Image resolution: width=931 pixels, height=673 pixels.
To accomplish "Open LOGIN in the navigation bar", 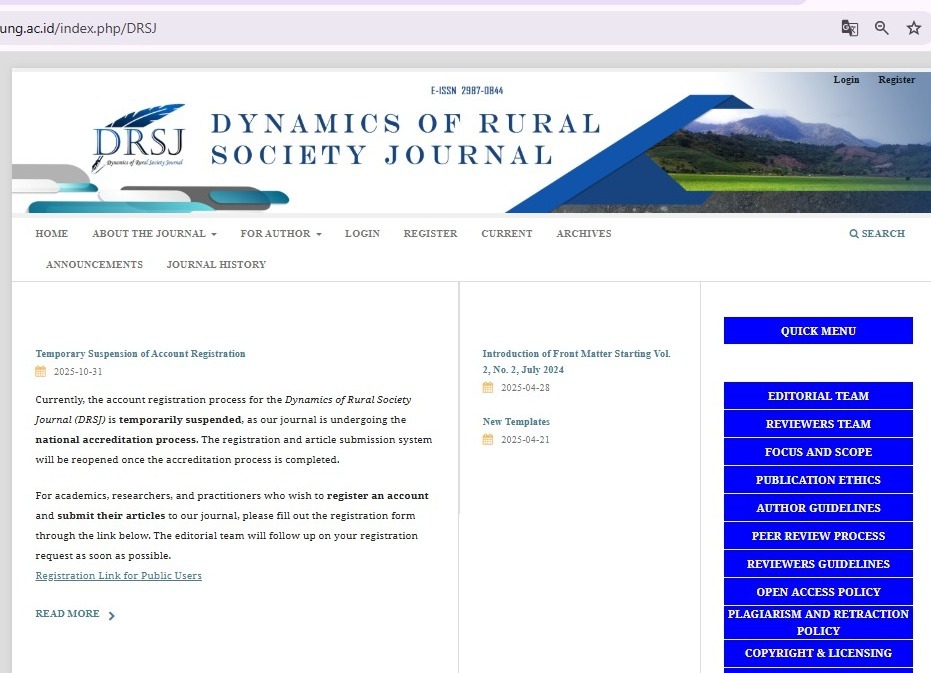I will (x=362, y=233).
